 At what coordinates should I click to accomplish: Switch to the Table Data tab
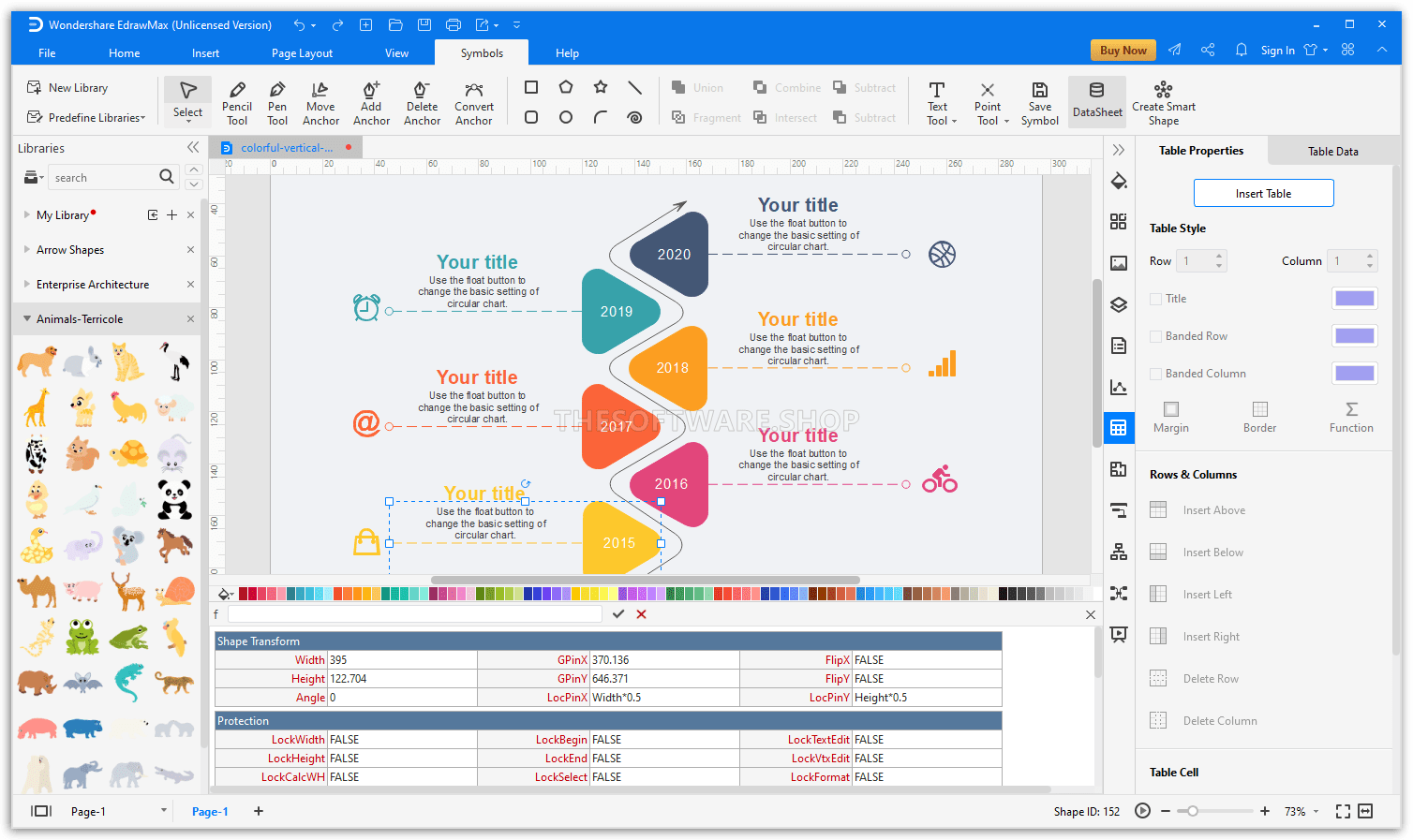point(1332,151)
